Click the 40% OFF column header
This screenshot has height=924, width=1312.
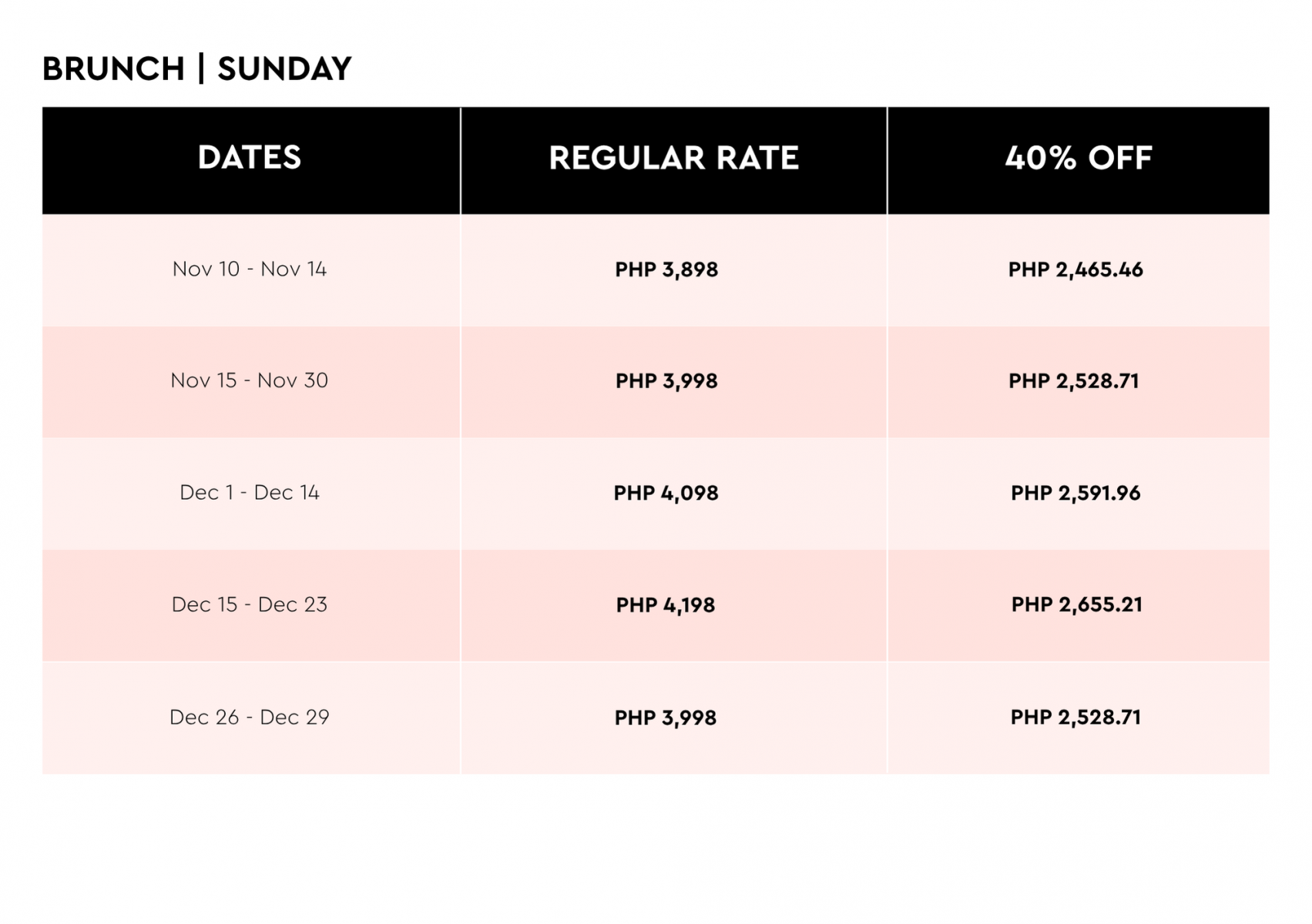click(x=1078, y=158)
